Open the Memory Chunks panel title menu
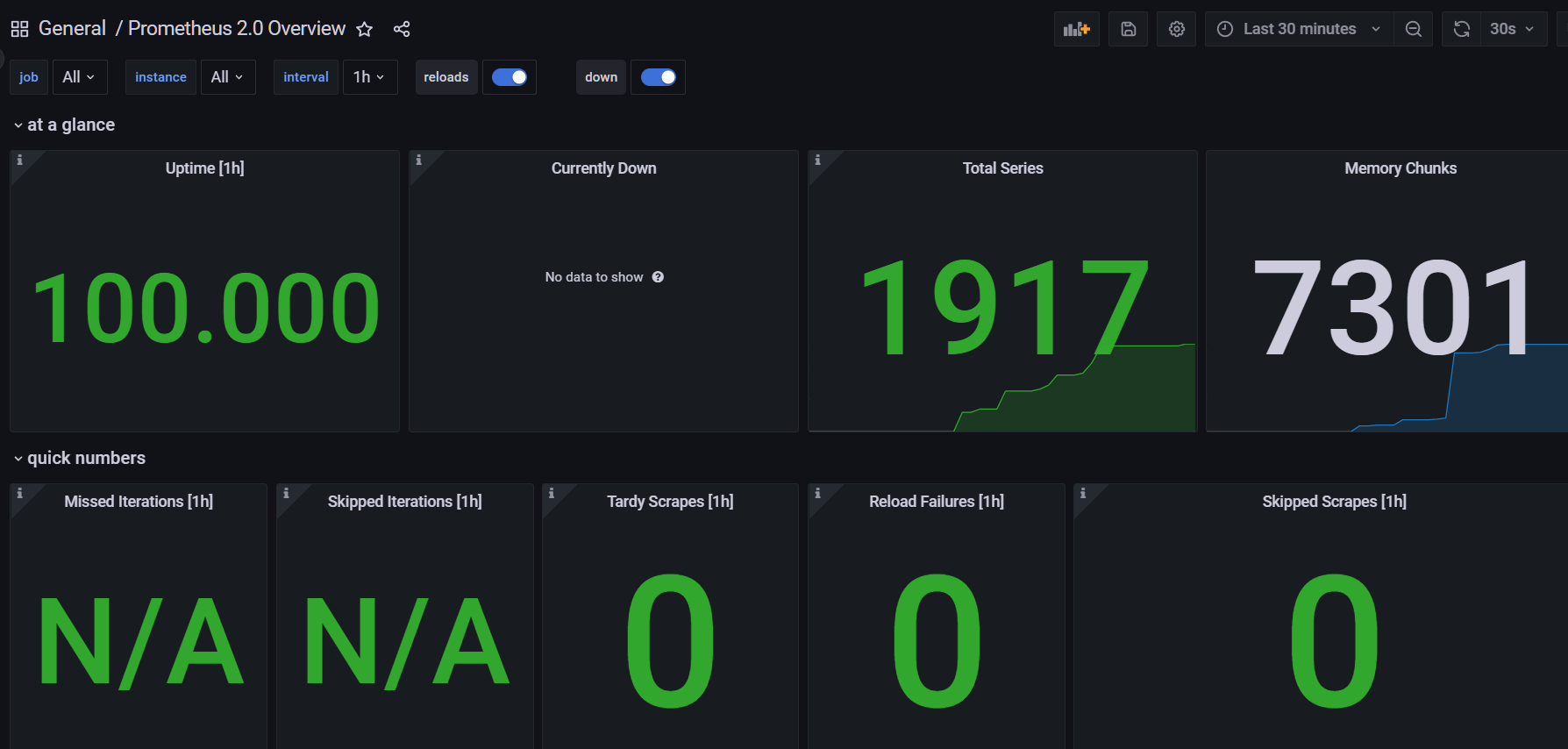The height and width of the screenshot is (749, 1568). pos(1401,168)
